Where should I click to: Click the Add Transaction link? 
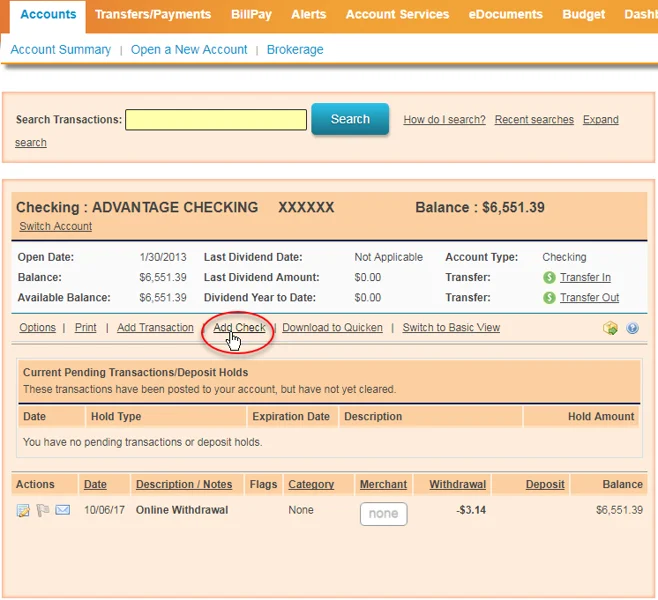click(x=155, y=327)
